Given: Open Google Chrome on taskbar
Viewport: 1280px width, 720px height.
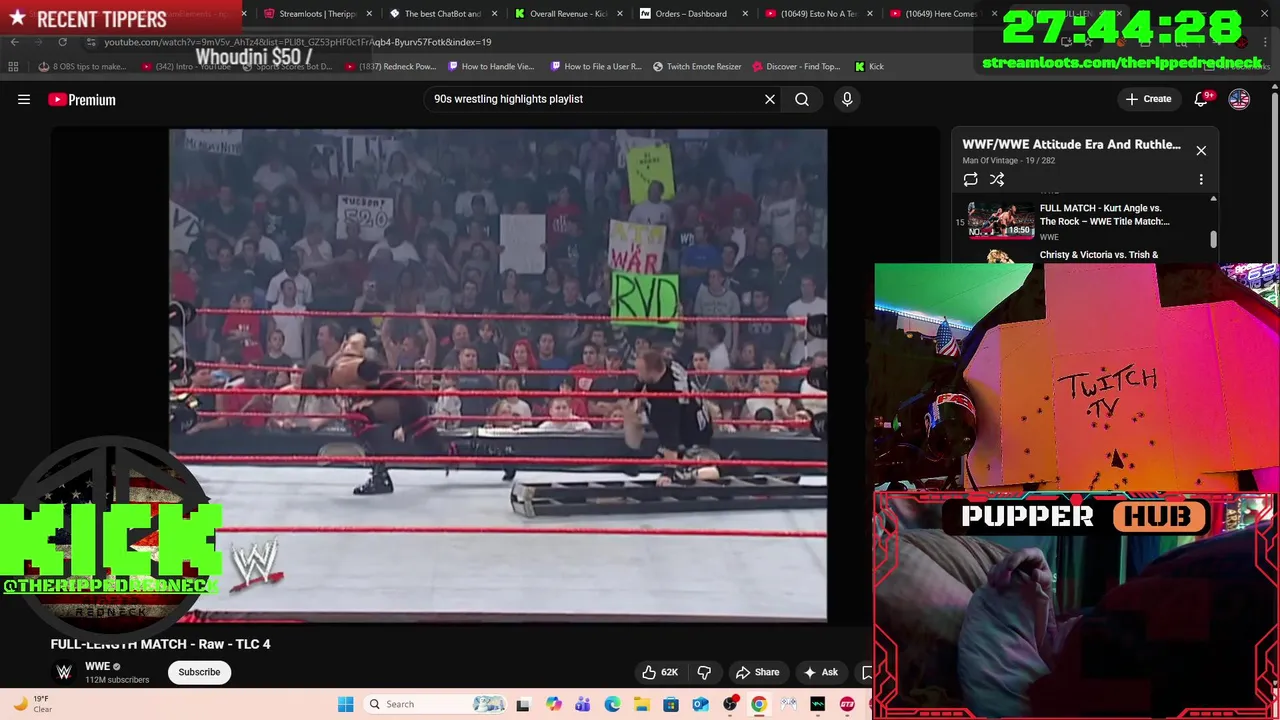Looking at the screenshot, I should point(759,704).
